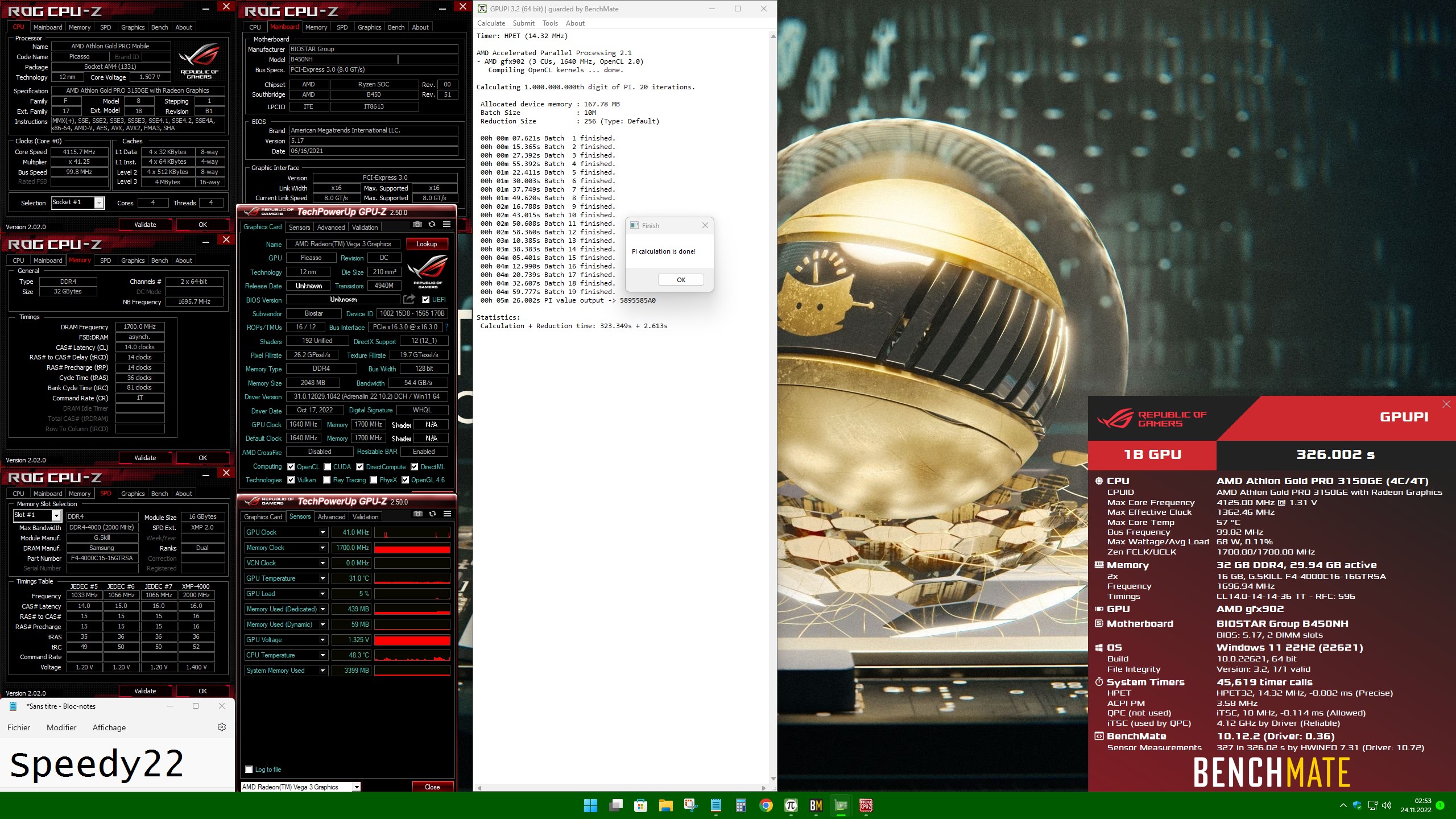Open hamburger menu in GPU-Z Sensors window

(x=448, y=514)
